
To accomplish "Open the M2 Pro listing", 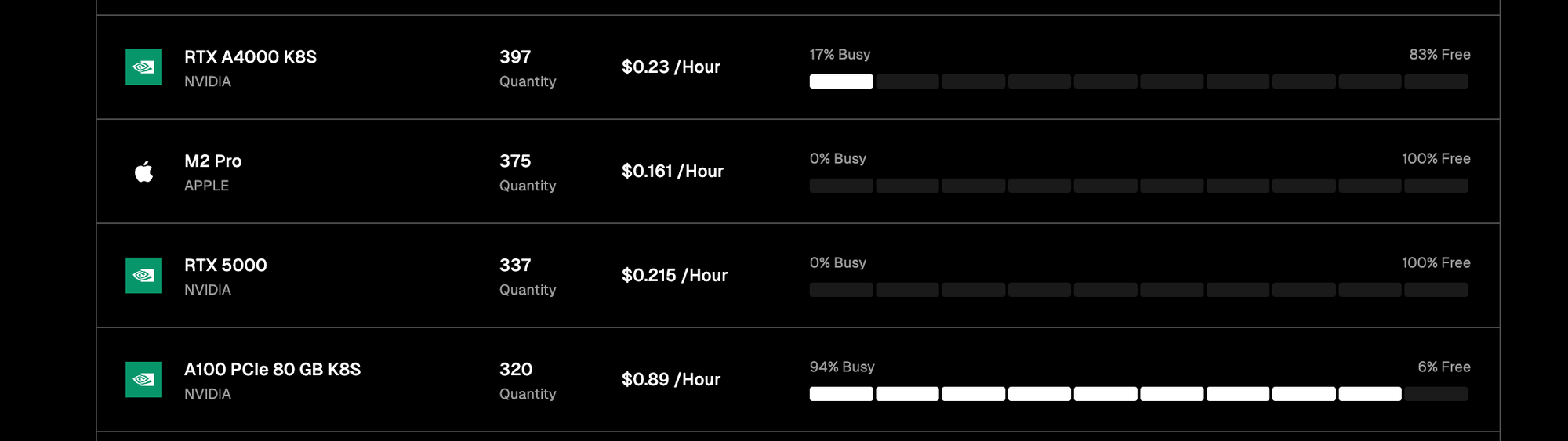I will coord(212,161).
